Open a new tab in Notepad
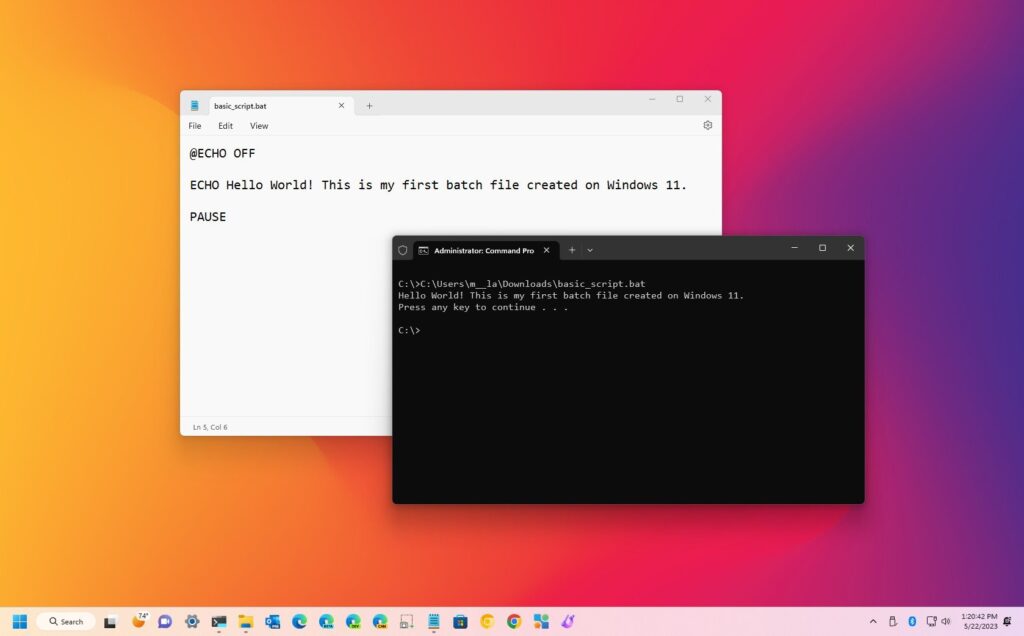Image resolution: width=1024 pixels, height=636 pixels. pos(369,105)
